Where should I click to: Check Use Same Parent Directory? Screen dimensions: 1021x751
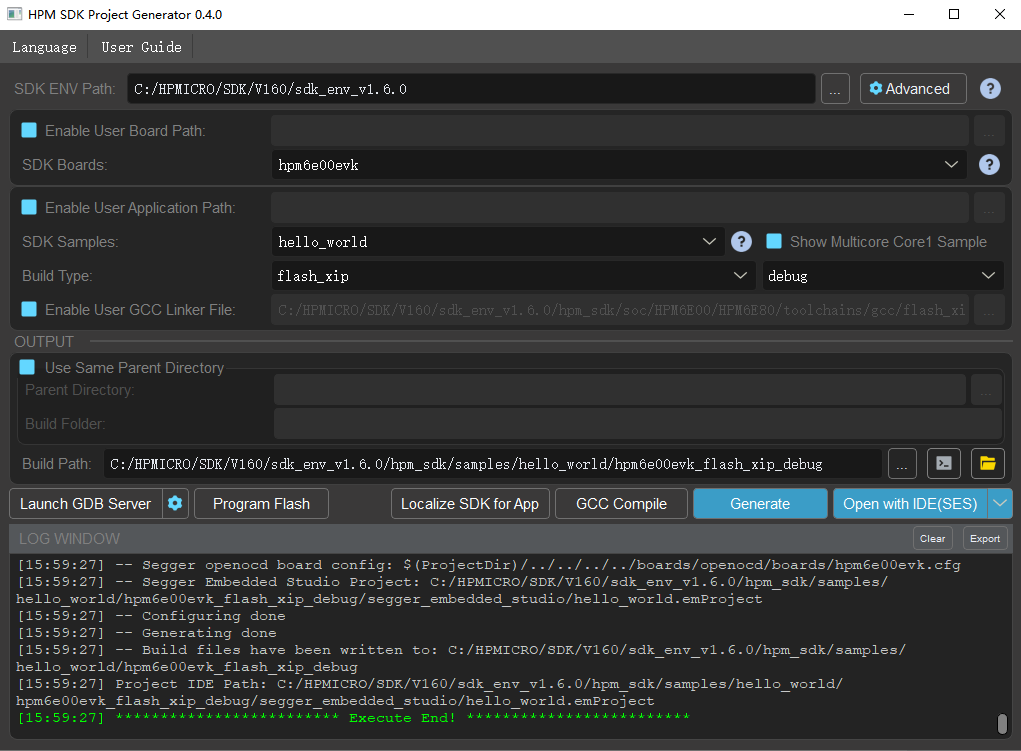[x=27, y=367]
